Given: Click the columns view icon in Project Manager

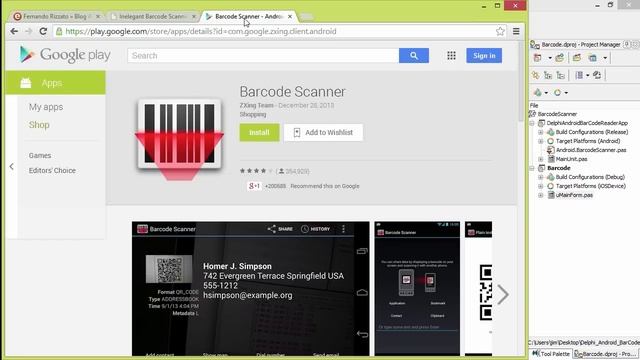Looking at the screenshot, I should pos(579,75).
